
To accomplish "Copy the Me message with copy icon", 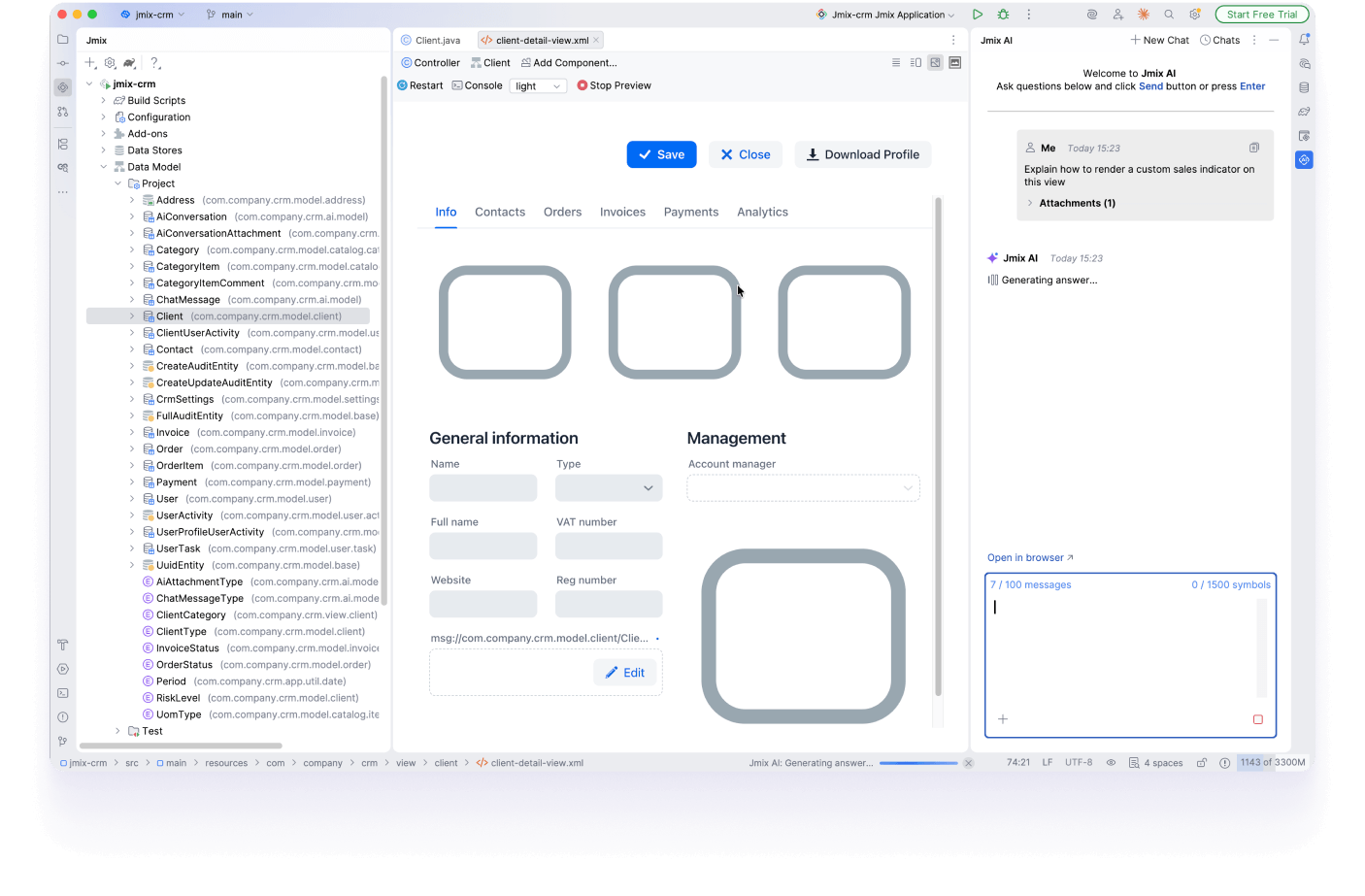I will [1254, 148].
